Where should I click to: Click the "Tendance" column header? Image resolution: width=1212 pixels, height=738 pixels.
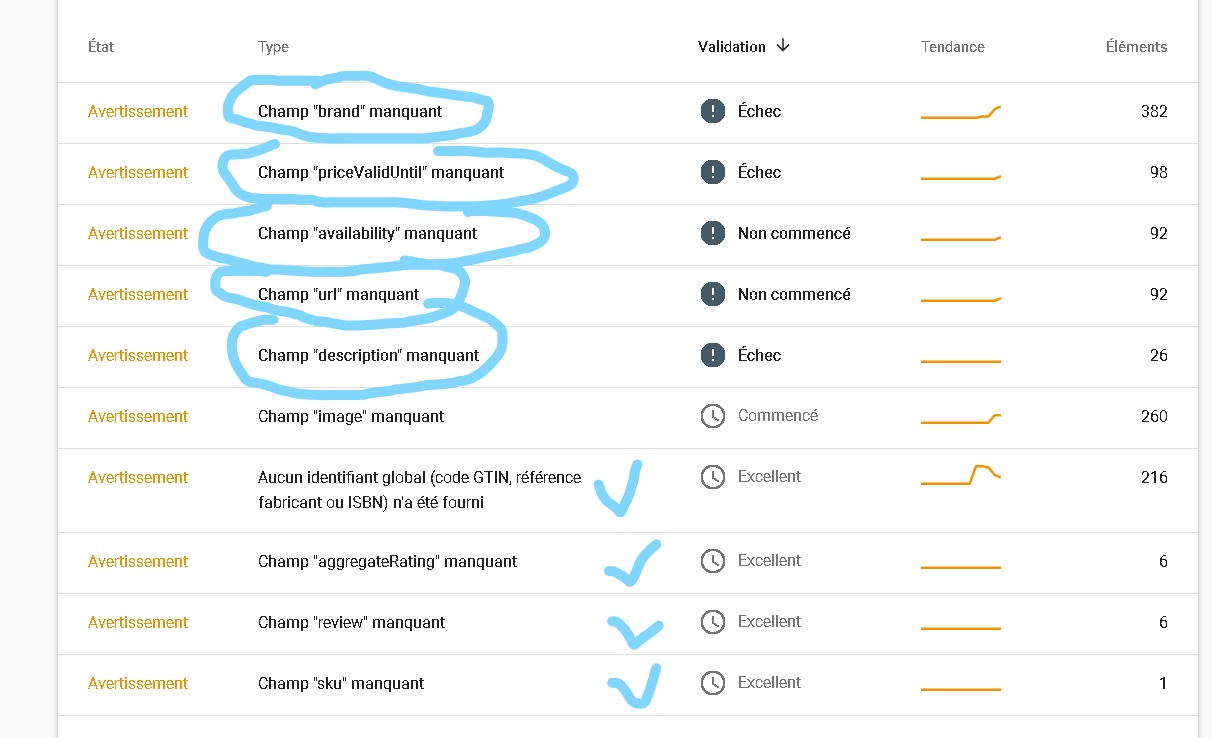click(952, 46)
